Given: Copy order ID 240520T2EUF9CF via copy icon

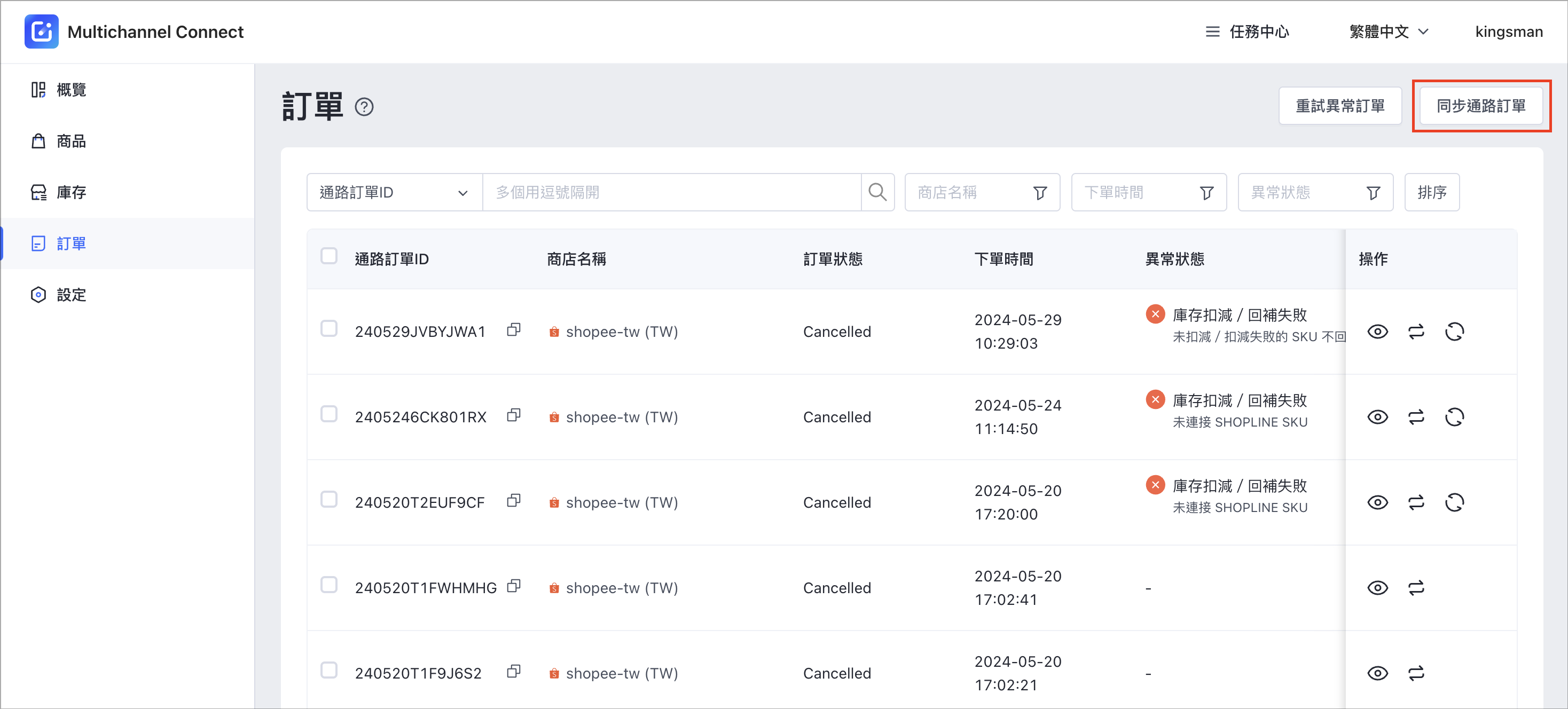Looking at the screenshot, I should [x=514, y=500].
